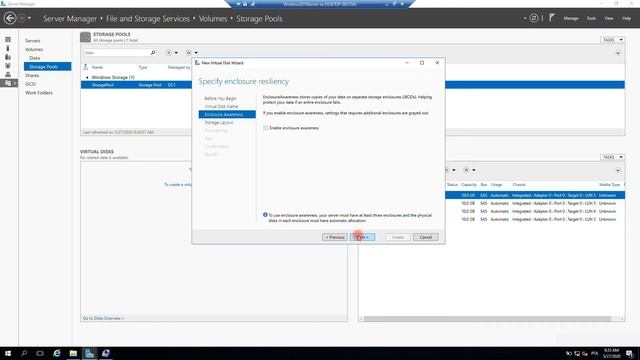Go to Volumes in the sidebar
Viewport: 640px width, 360px height.
click(34, 49)
